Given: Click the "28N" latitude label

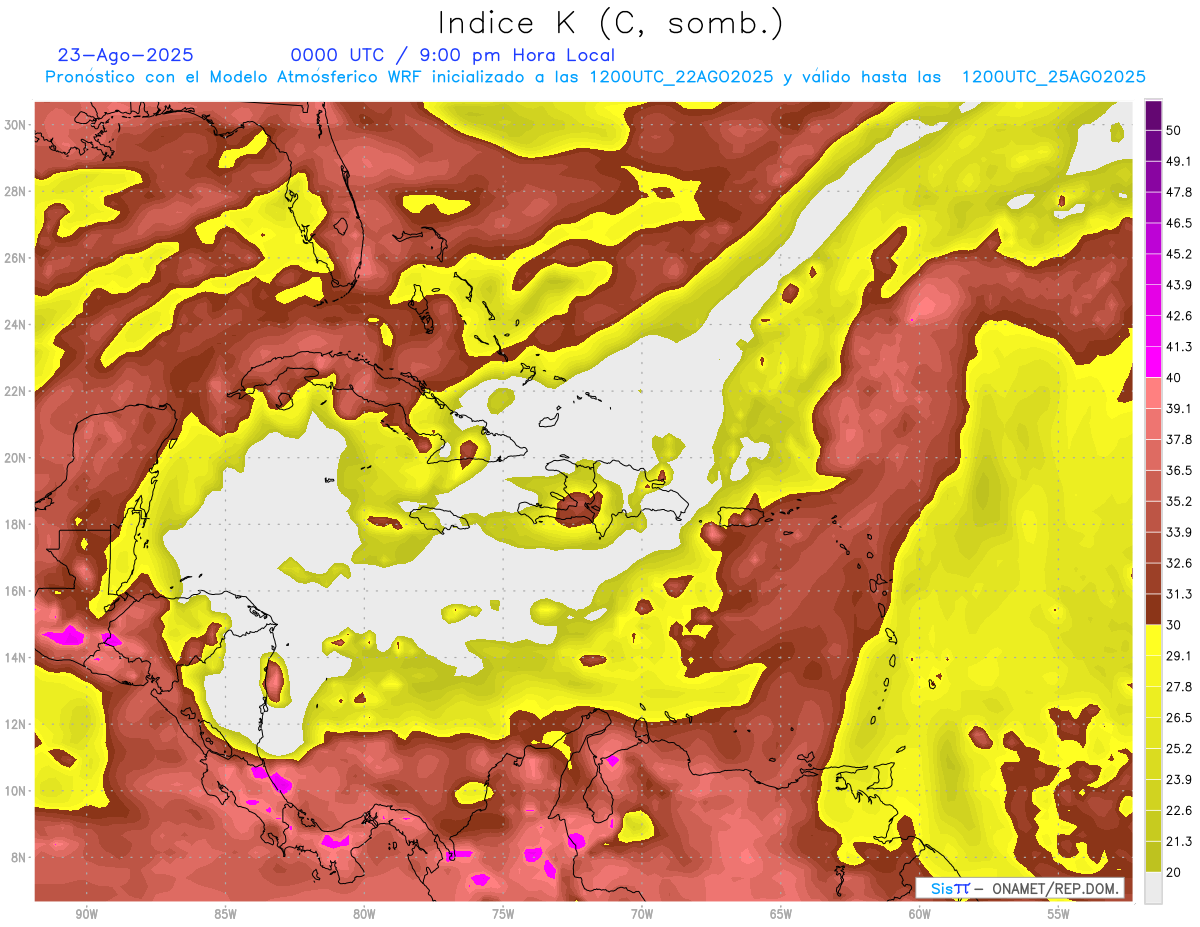Looking at the screenshot, I should click(x=17, y=191).
